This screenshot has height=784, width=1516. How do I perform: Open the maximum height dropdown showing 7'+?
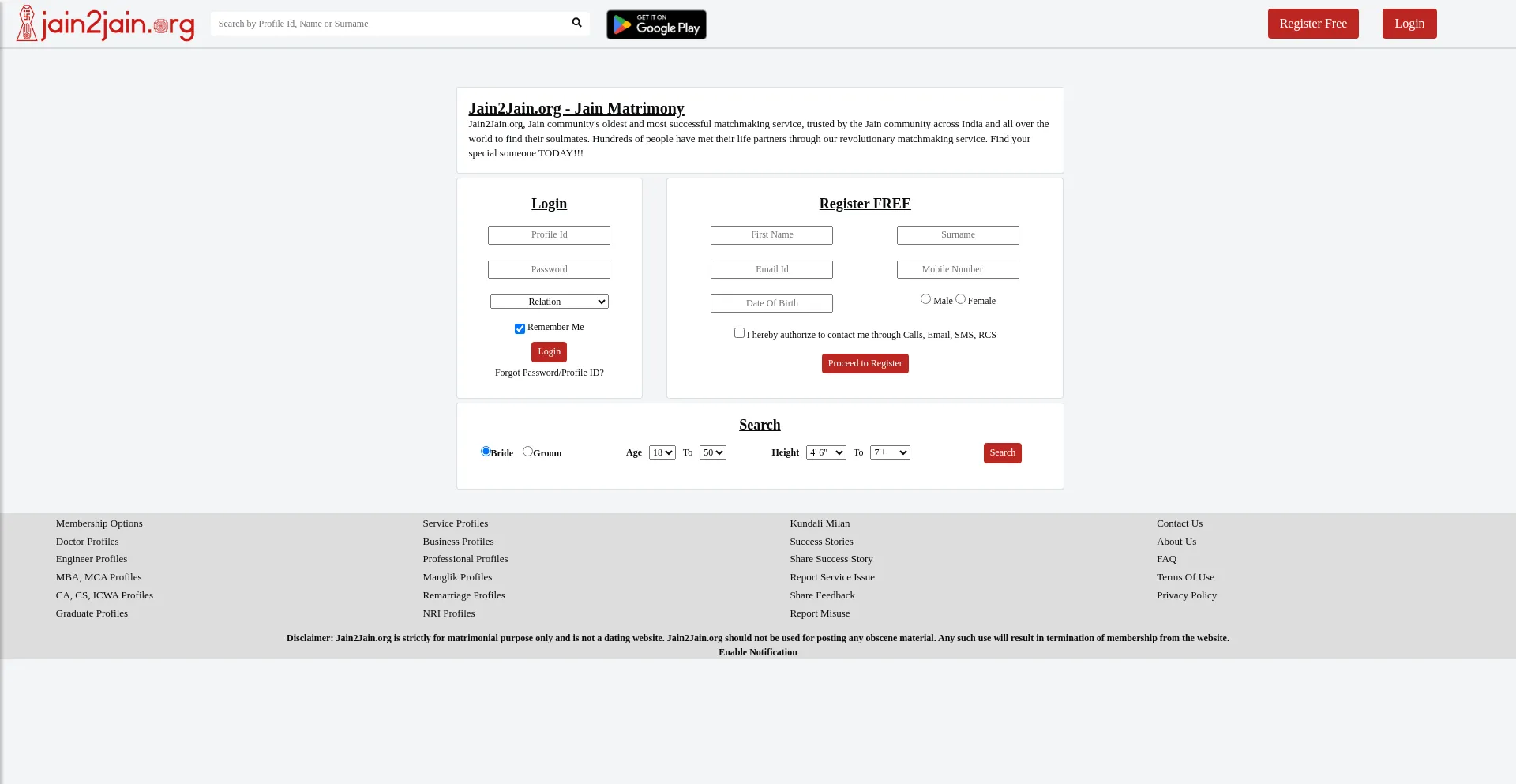click(x=890, y=452)
